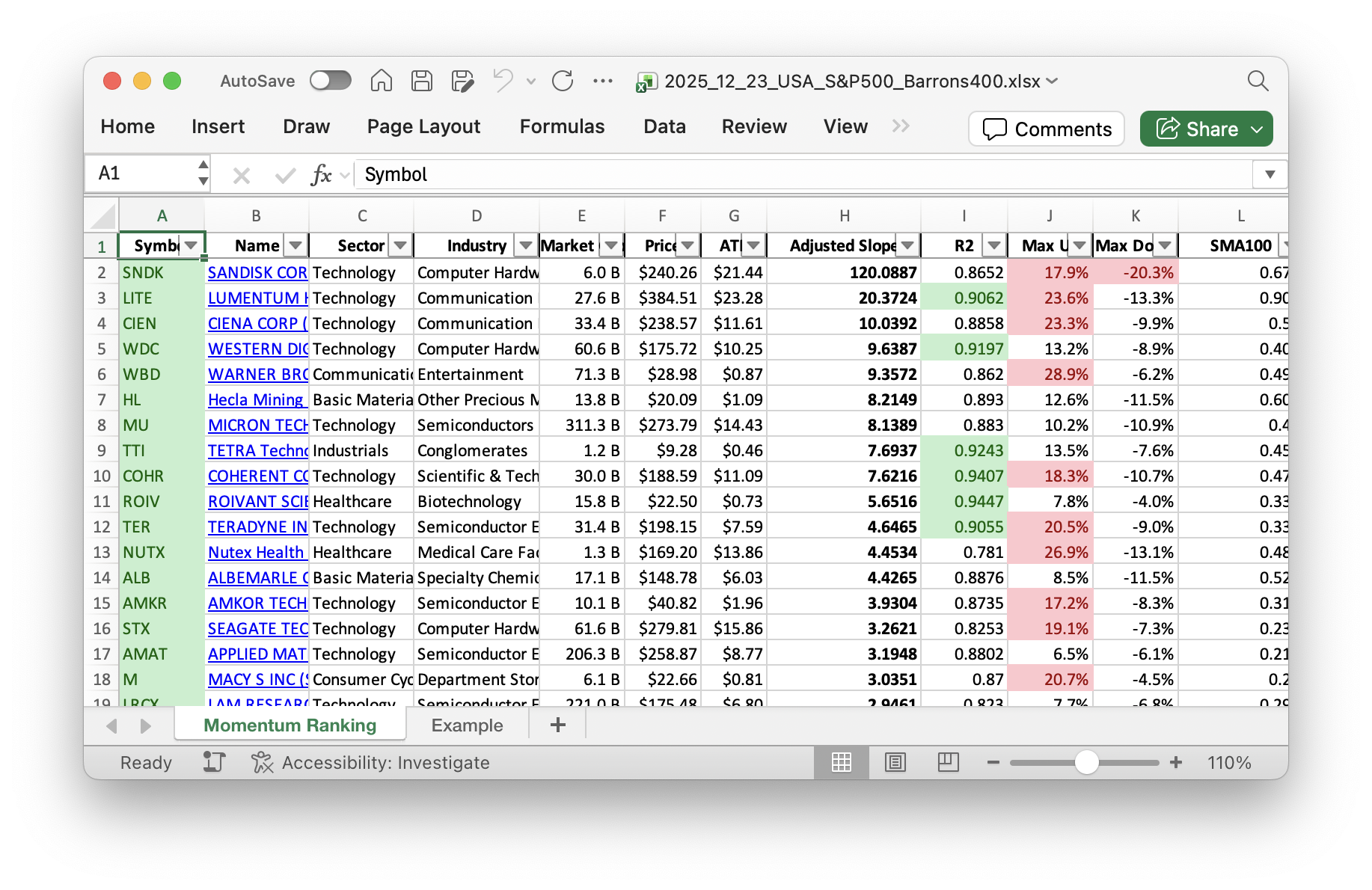Open the Sector column filter dropdown
Viewport: 1372px width, 890px height.
401,245
